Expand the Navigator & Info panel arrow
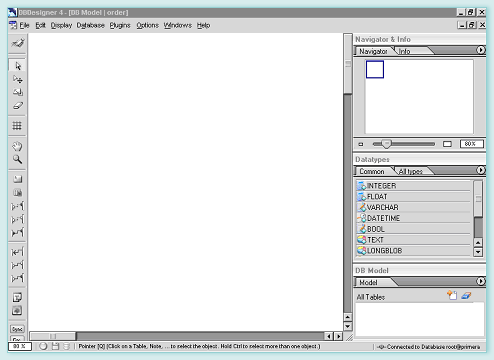This screenshot has width=494, height=360. (x=480, y=50)
